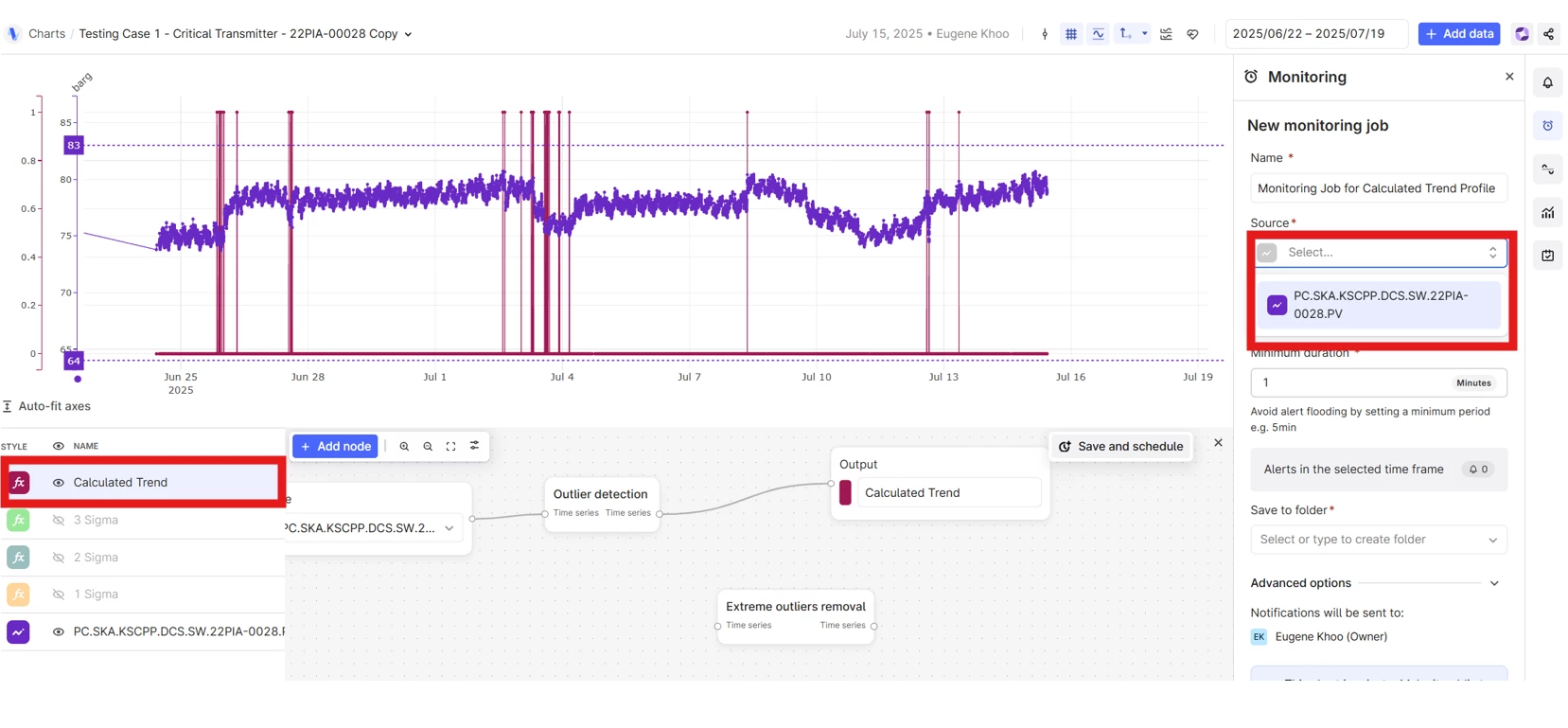Toggle the gridlines icon in top toolbar
Image resolution: width=1568 pixels, height=728 pixels.
point(1071,34)
